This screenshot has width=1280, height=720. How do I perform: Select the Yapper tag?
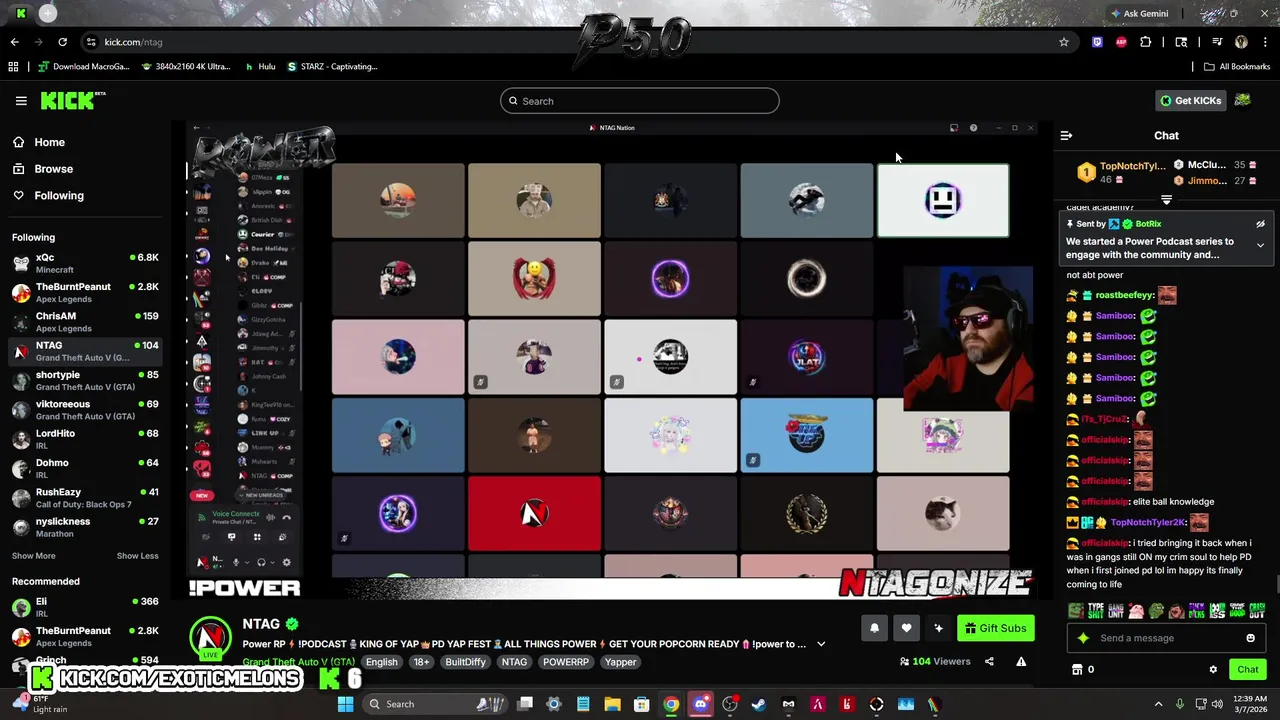tap(620, 662)
